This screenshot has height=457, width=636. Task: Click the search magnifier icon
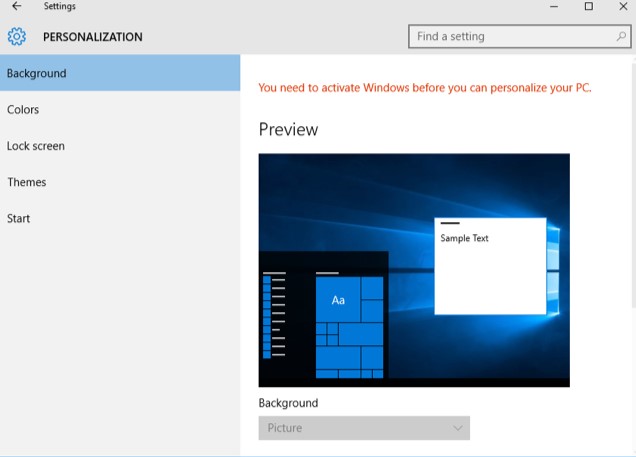click(x=621, y=36)
